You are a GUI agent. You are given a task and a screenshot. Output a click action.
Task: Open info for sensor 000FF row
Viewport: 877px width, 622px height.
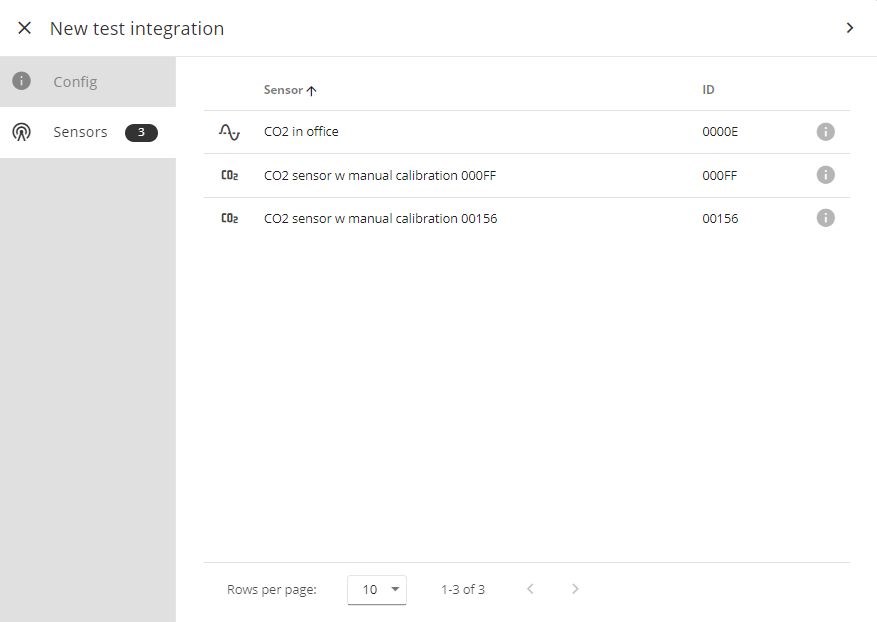pyautogui.click(x=825, y=175)
